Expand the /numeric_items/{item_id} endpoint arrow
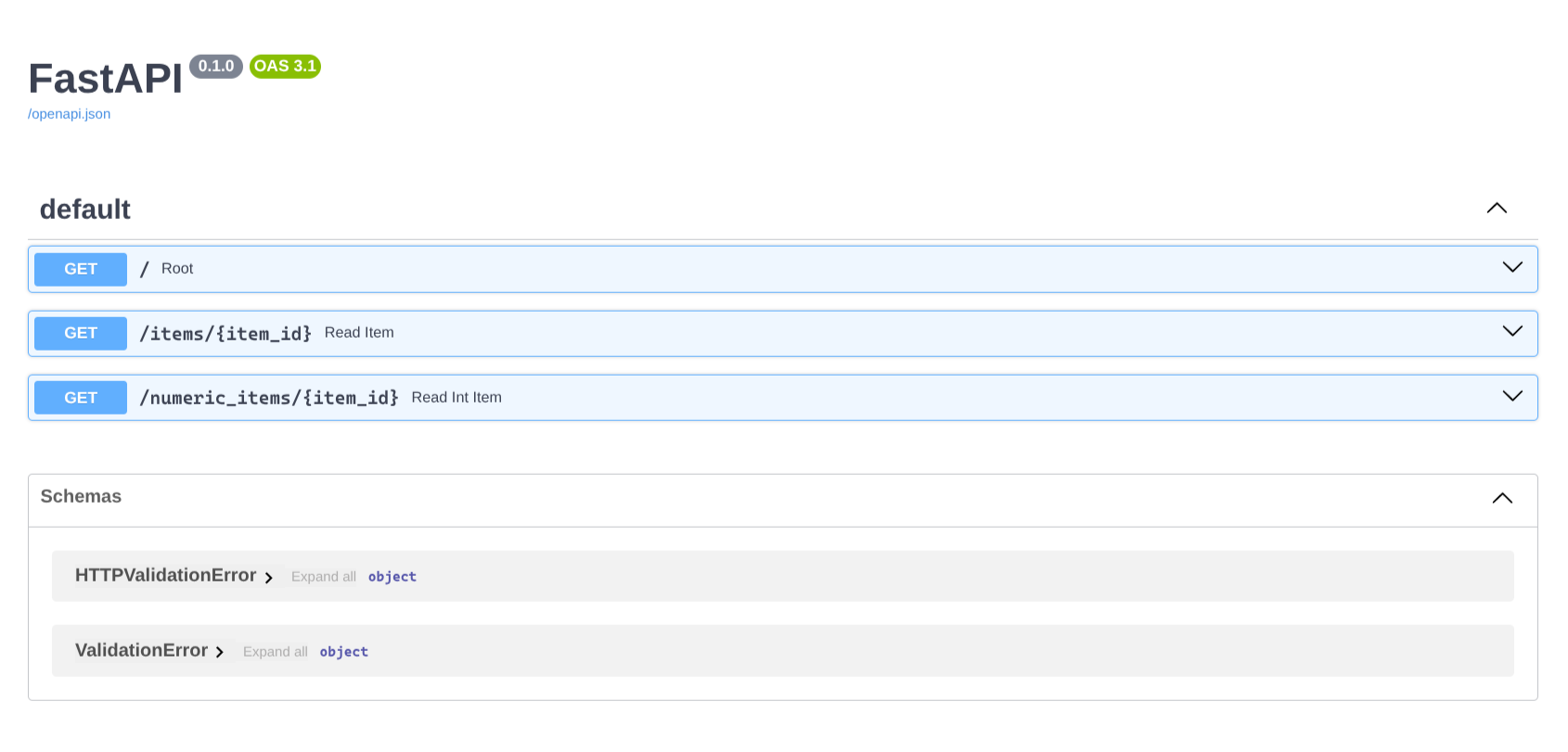The image size is (1568, 752). [1512, 396]
